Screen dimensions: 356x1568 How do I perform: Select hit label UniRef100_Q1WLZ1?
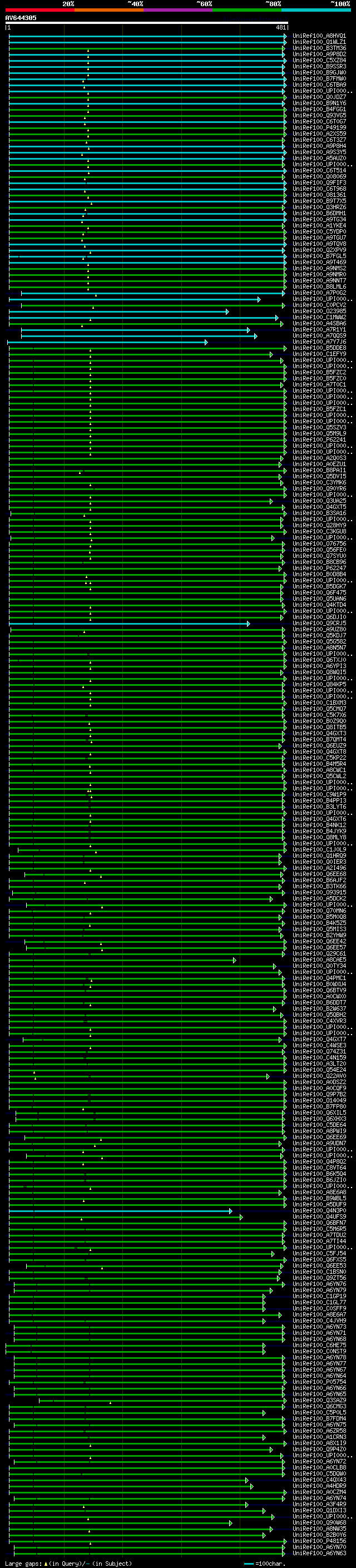(319, 42)
